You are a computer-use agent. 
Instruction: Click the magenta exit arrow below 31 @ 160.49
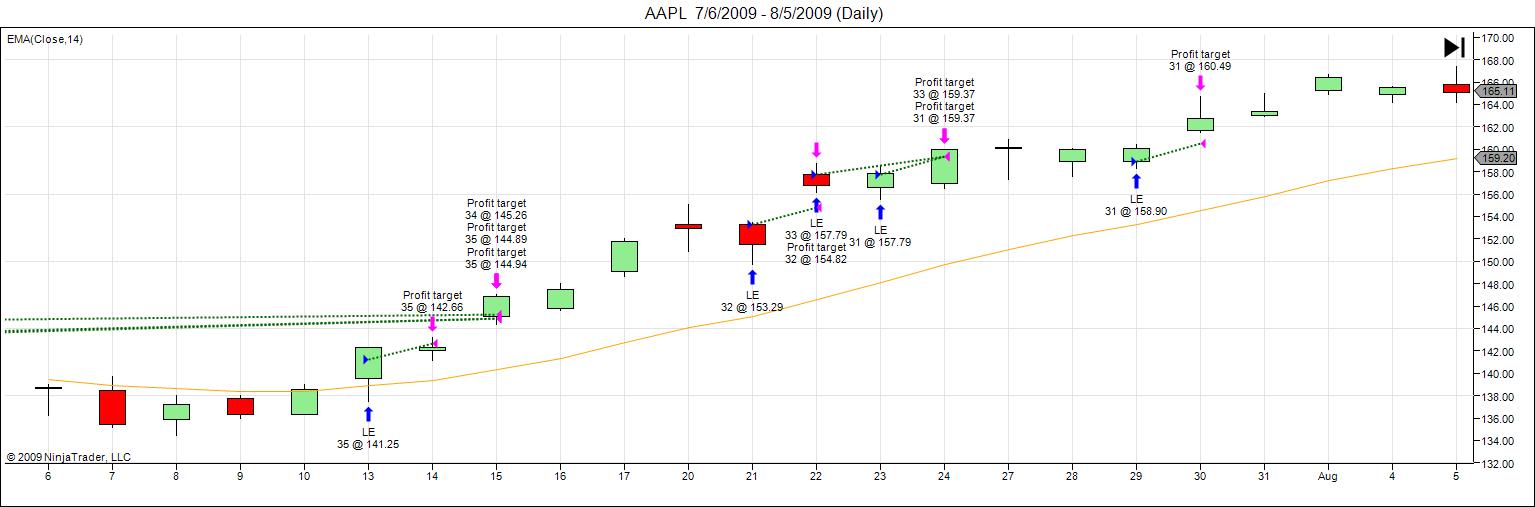[1200, 82]
